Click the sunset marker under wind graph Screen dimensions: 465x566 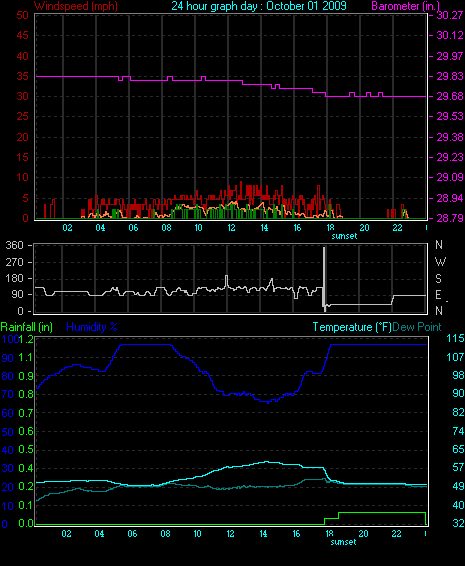[x=344, y=236]
